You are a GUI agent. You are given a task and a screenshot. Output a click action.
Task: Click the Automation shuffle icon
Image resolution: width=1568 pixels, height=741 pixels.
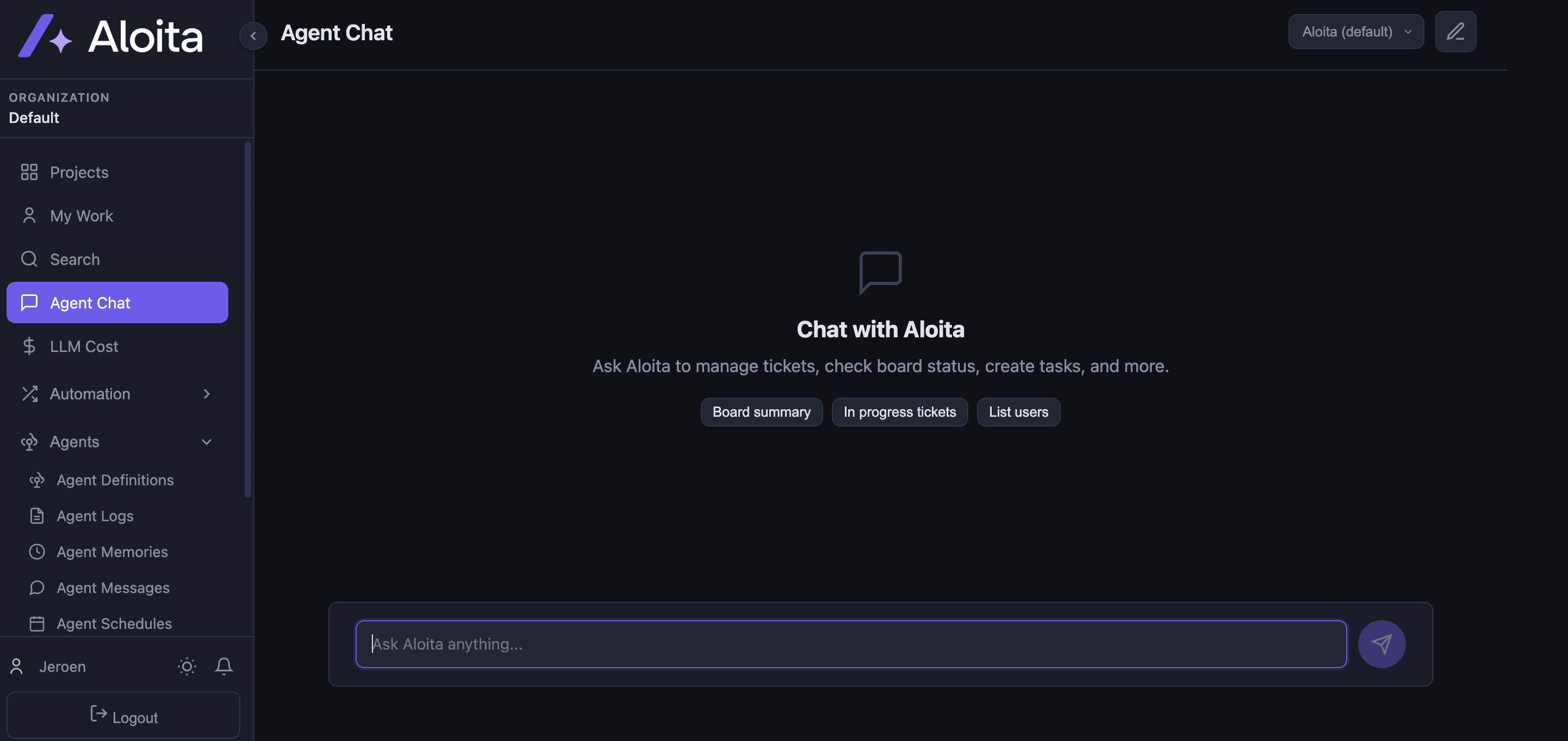coord(29,394)
